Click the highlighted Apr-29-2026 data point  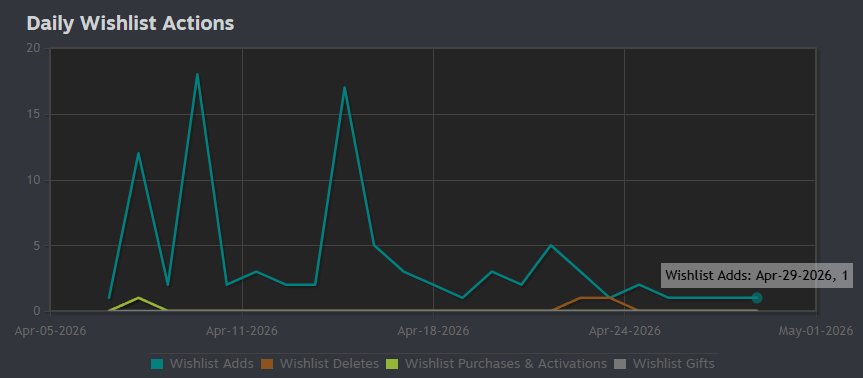757,298
